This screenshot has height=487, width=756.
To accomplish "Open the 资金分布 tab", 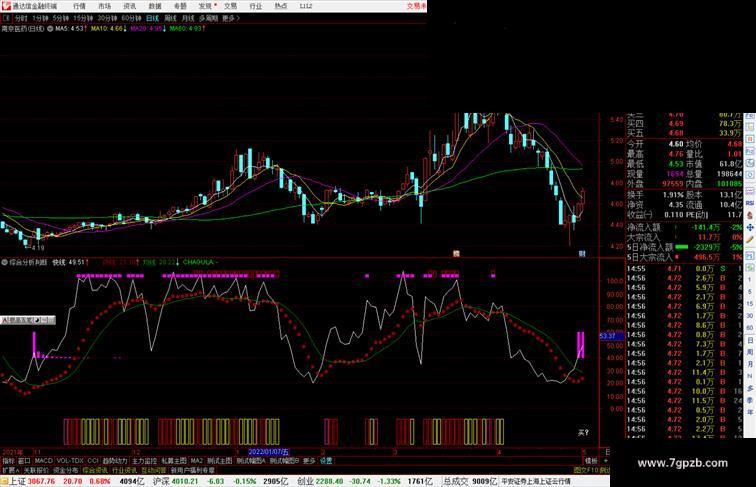I will point(65,470).
